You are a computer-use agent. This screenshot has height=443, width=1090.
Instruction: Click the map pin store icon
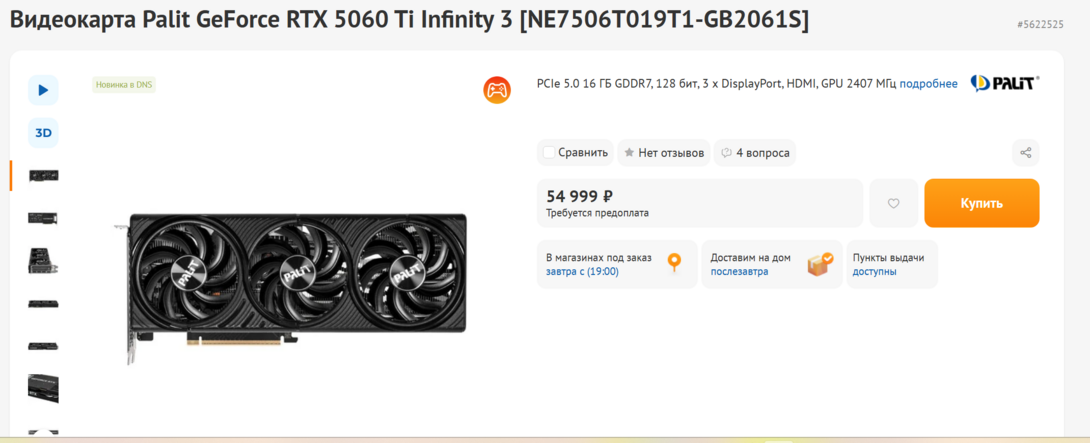pos(675,263)
